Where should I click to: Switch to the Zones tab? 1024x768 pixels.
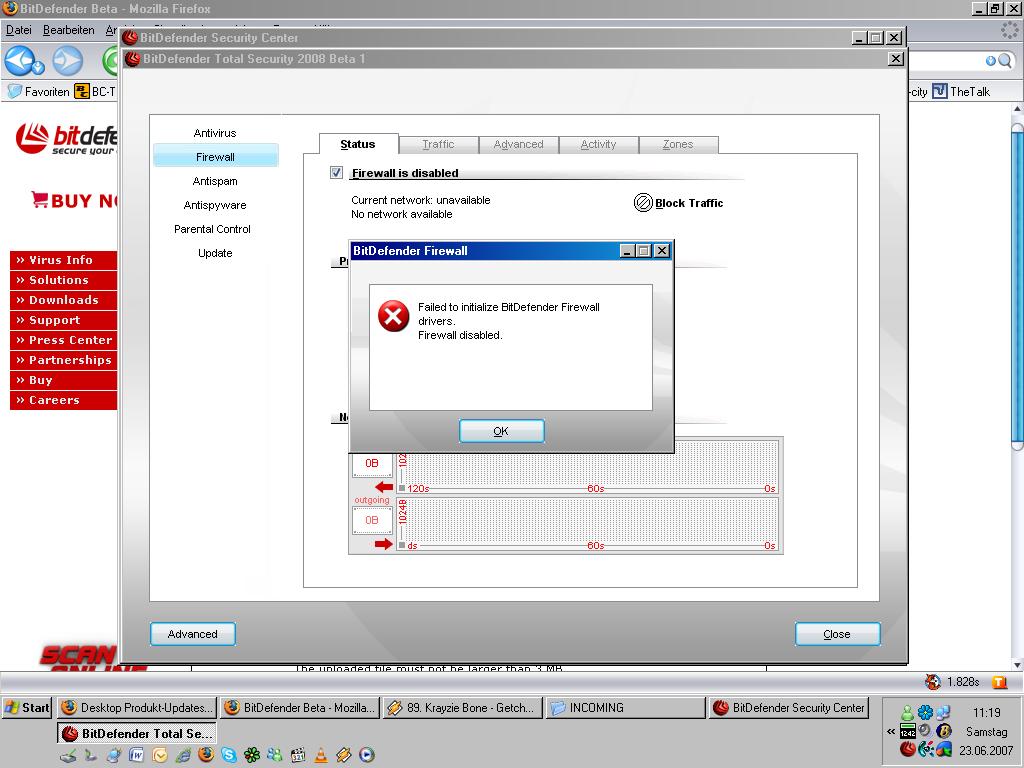678,144
